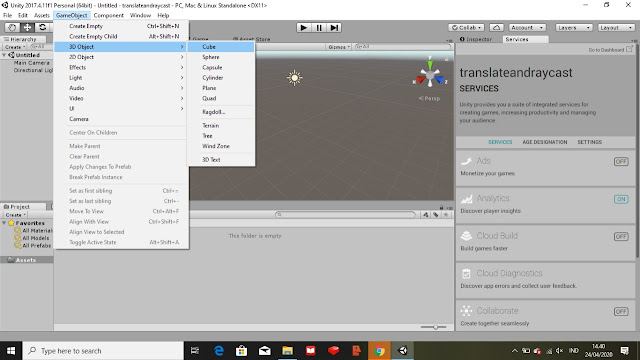Choose Plane from 3D Object submenu

click(x=221, y=88)
